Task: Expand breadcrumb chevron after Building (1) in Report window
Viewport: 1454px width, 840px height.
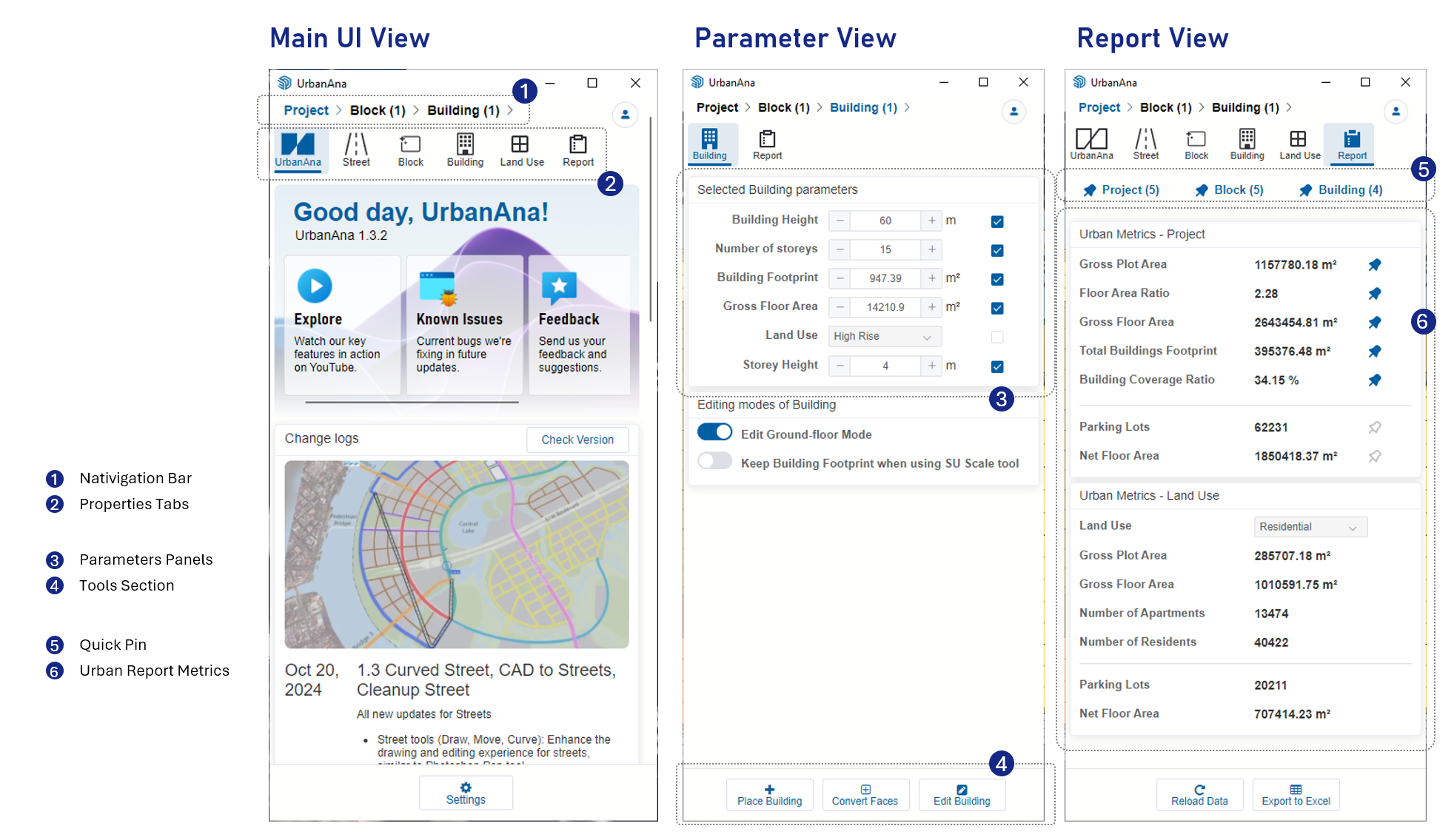Action: (1289, 107)
